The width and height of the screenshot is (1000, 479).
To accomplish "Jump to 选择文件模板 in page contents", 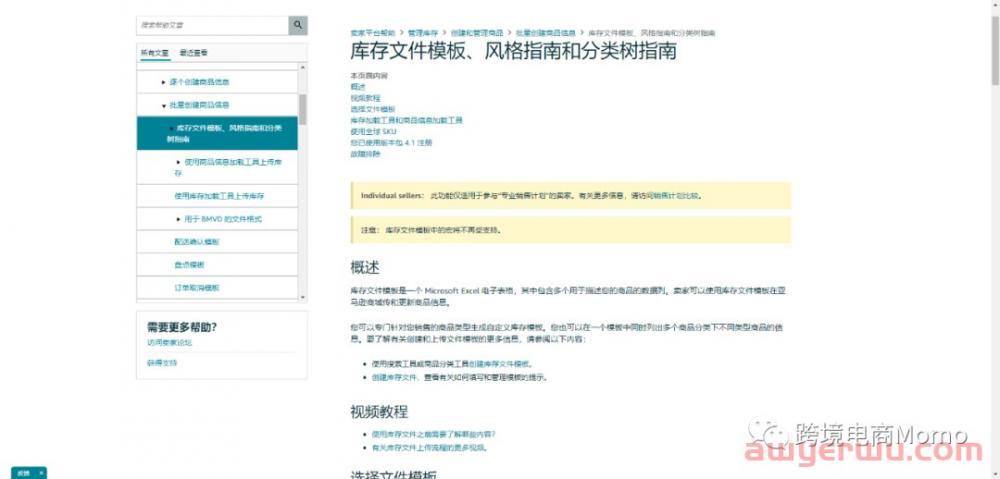I will coord(373,109).
